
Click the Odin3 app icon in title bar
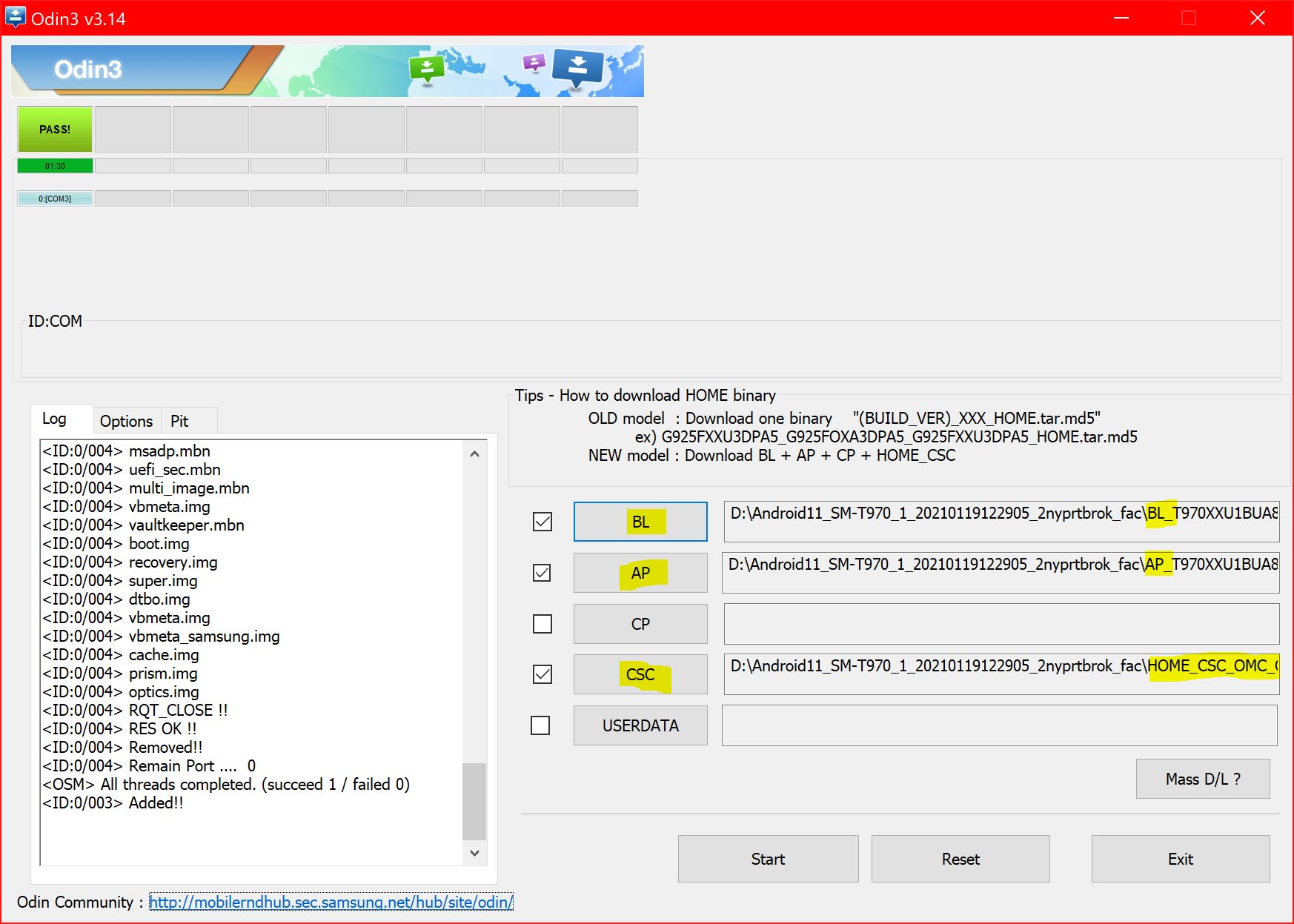coord(16,18)
